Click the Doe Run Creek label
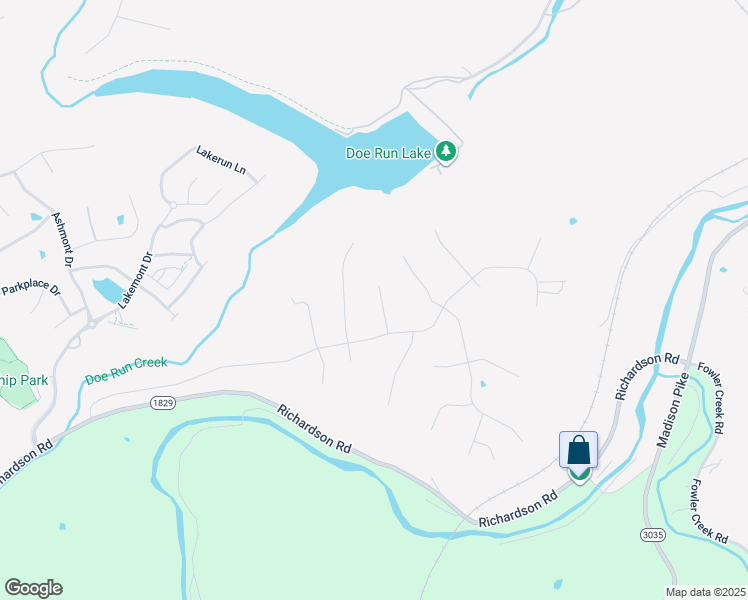 click(x=126, y=371)
